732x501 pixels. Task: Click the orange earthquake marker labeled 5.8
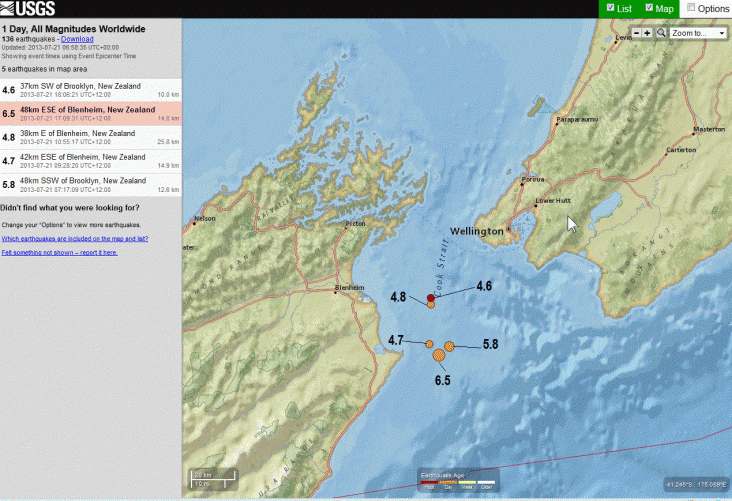[x=450, y=346]
